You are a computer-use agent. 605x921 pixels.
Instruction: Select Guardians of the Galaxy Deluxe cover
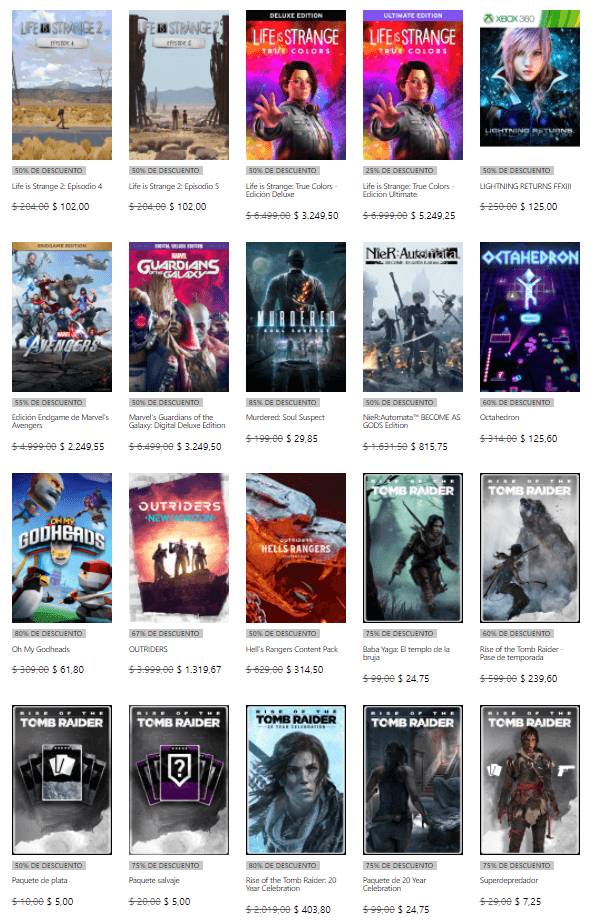[179, 317]
